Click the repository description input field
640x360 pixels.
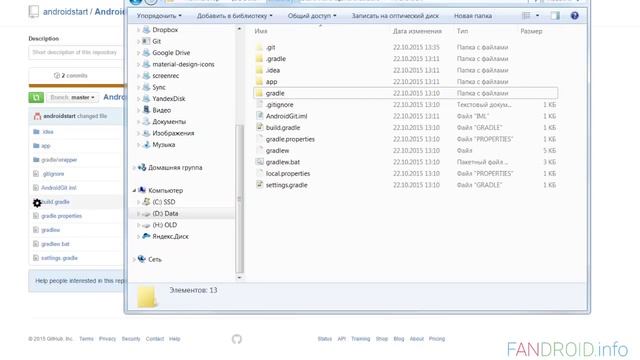tap(76, 52)
